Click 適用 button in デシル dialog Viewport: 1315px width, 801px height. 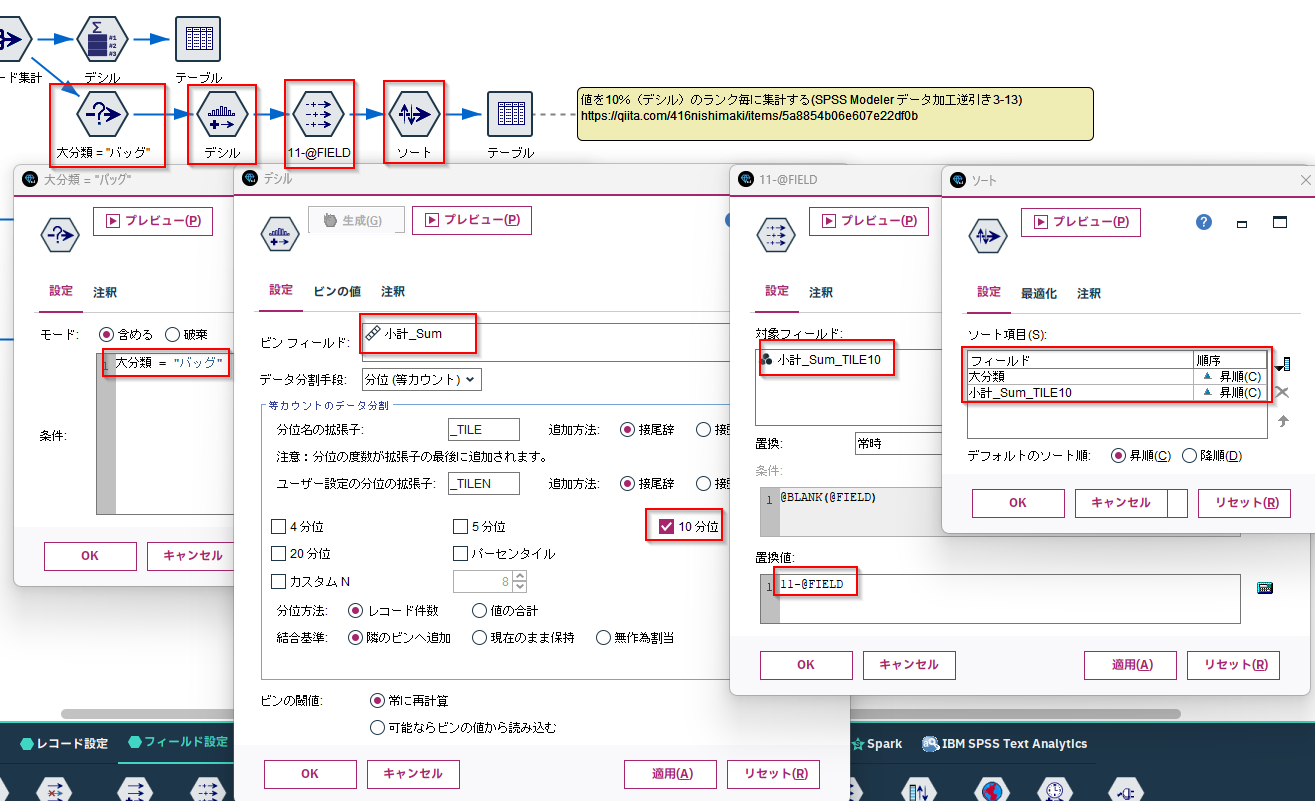(670, 773)
